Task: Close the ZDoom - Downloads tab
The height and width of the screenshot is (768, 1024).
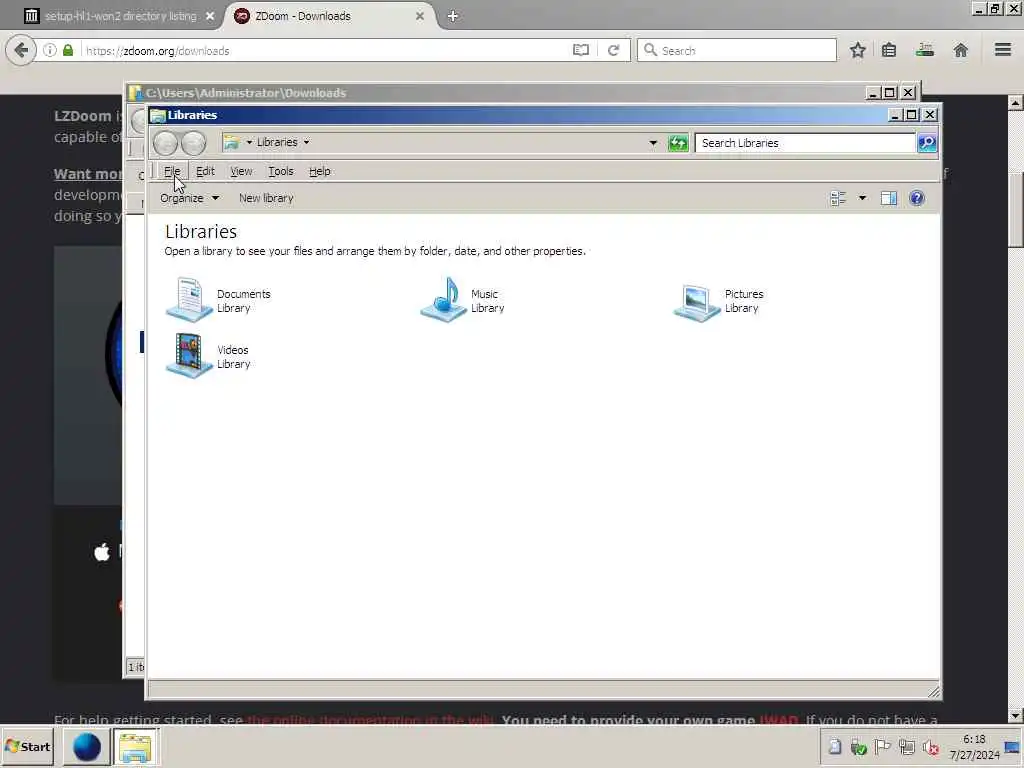Action: 420,16
